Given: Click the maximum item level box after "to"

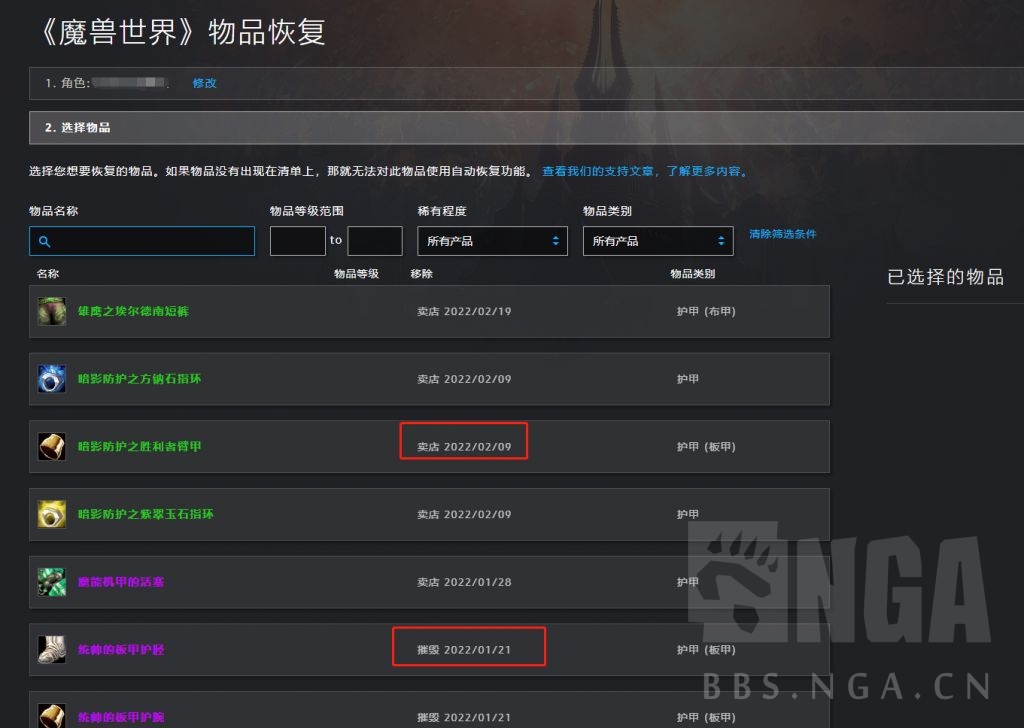Looking at the screenshot, I should (x=375, y=241).
